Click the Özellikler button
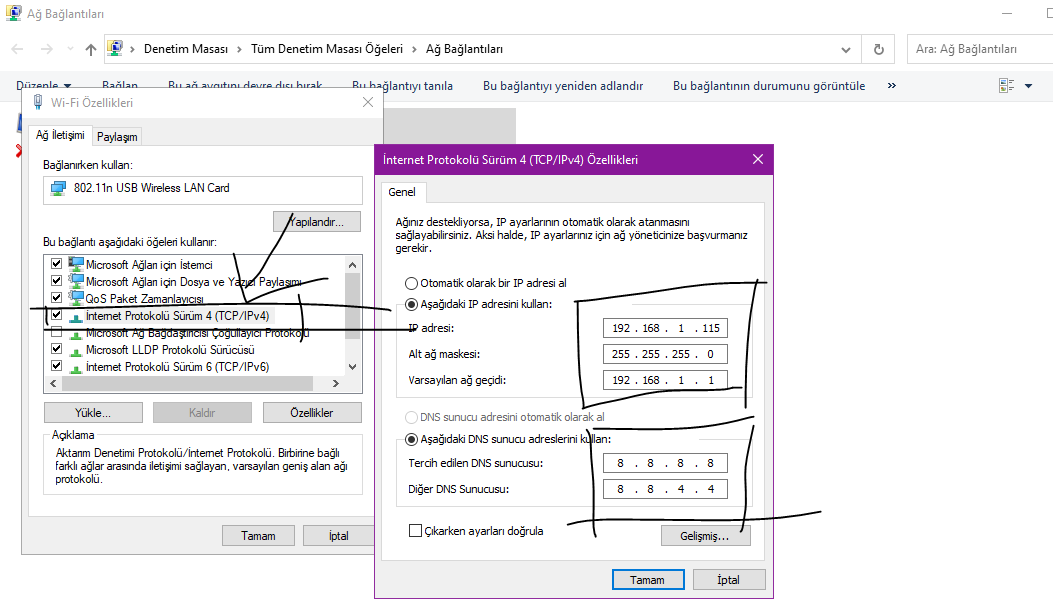This screenshot has height=611, width=1053. (x=312, y=412)
